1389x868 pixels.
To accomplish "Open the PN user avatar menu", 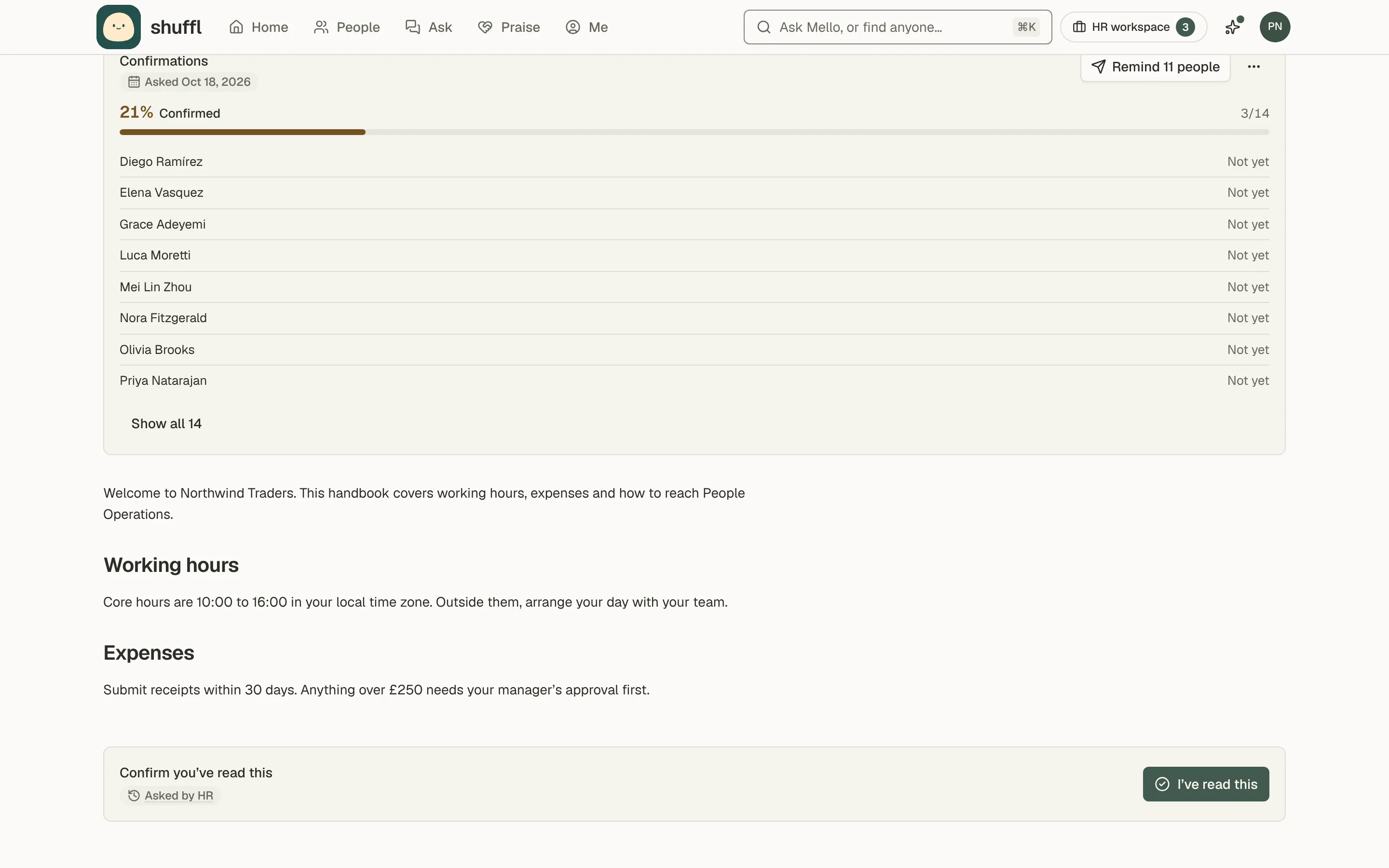I will point(1274,27).
